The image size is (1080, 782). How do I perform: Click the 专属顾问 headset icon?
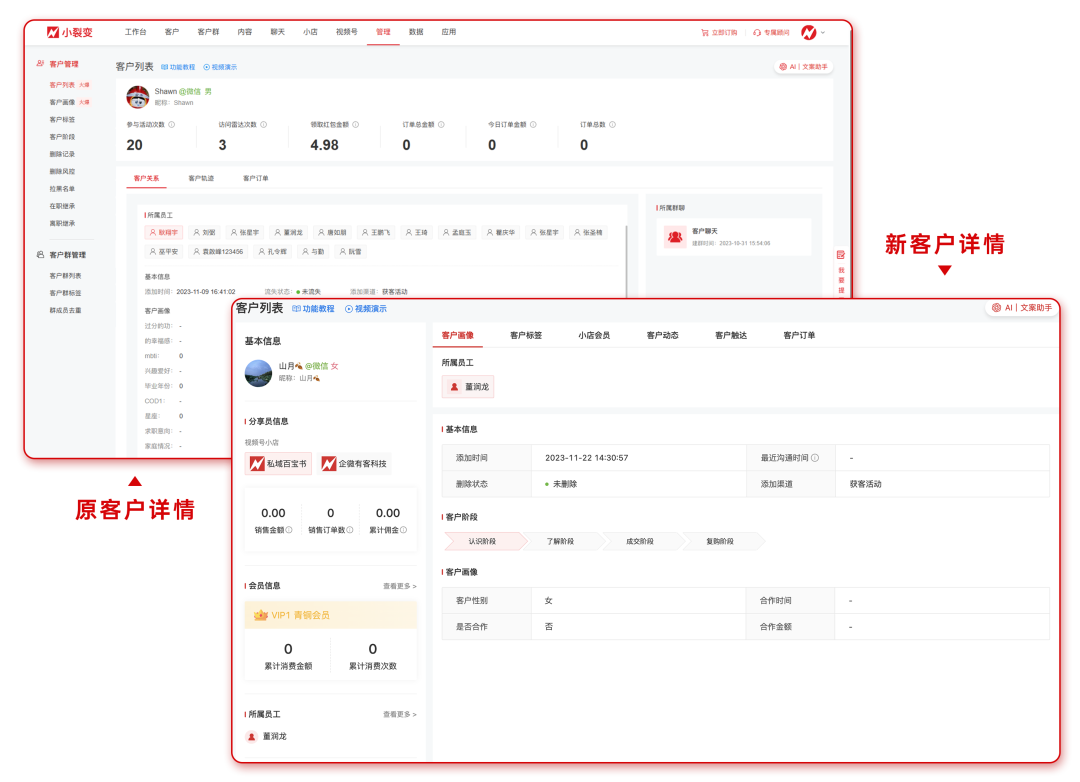(757, 32)
